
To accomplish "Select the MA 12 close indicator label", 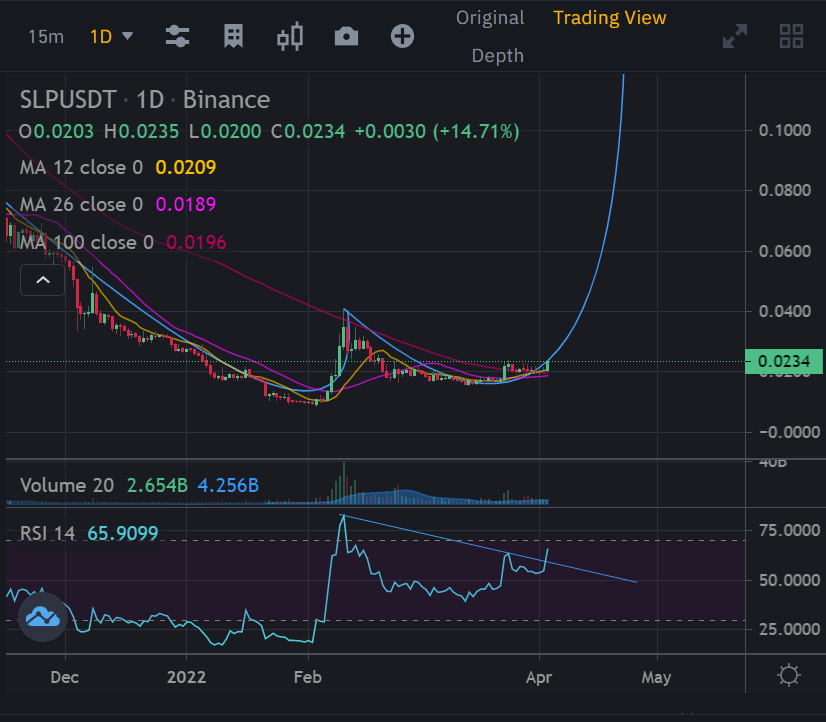I will (x=81, y=167).
